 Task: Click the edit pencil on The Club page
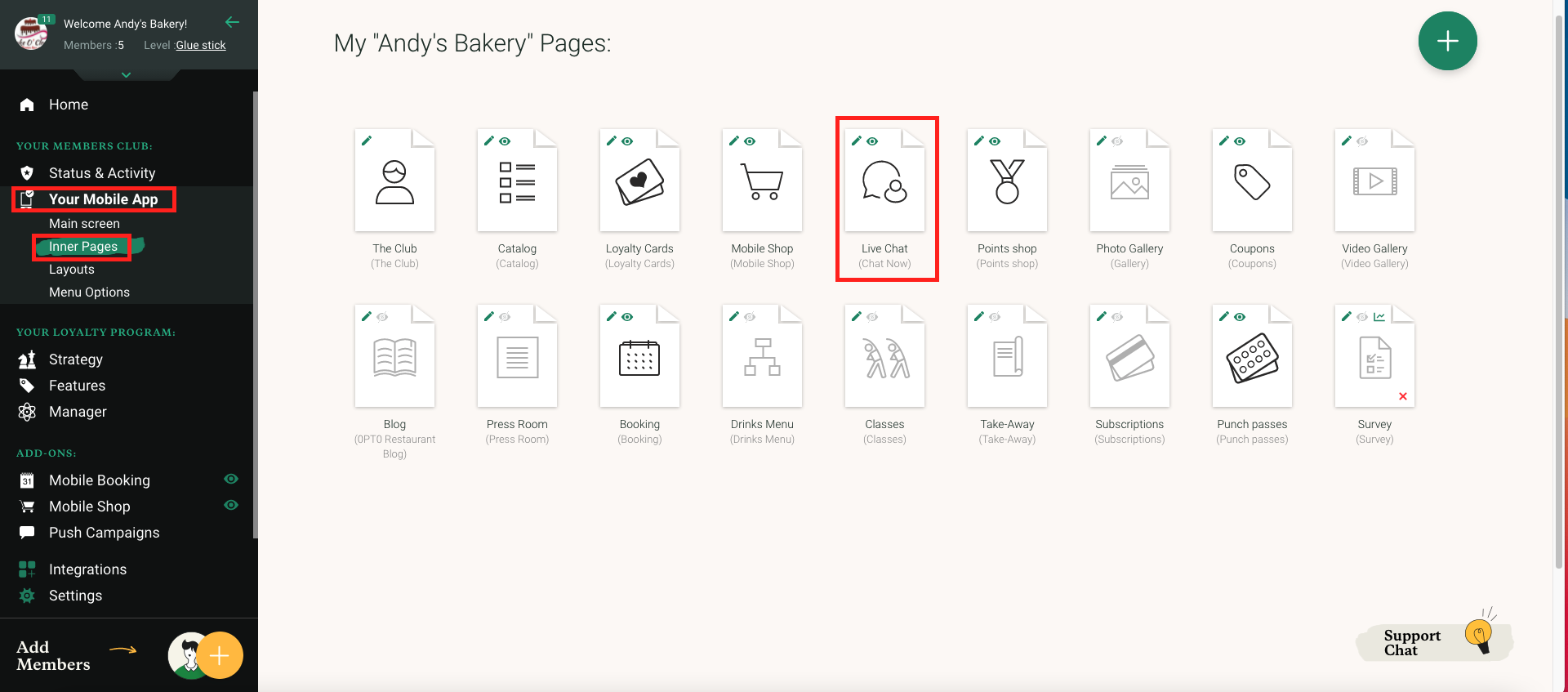(367, 141)
